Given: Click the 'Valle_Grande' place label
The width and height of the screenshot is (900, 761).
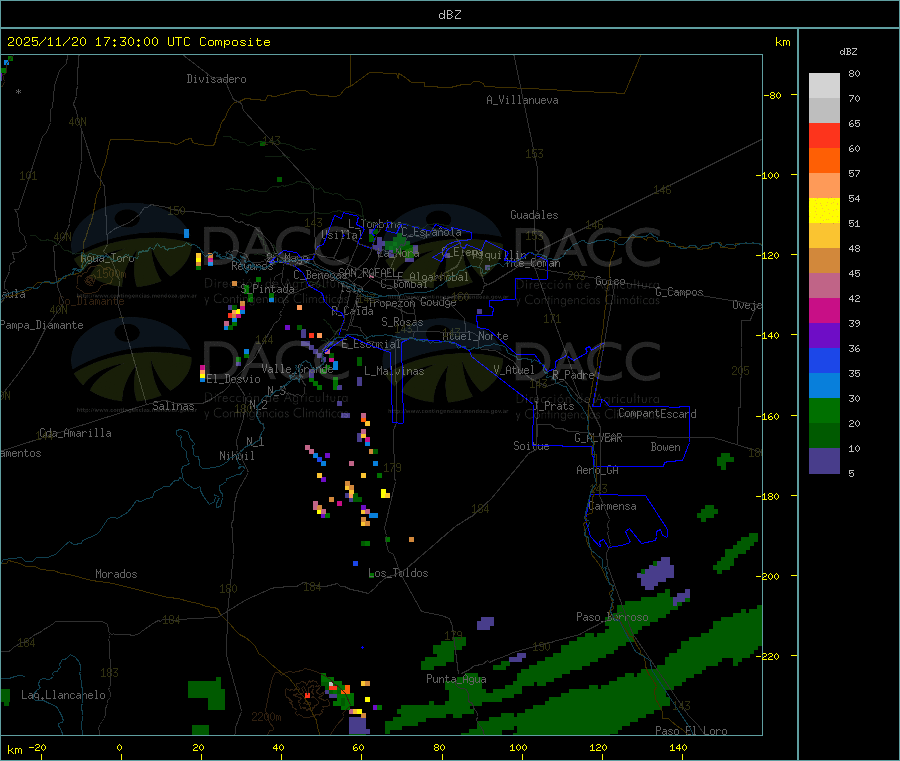Looking at the screenshot, I should (297, 368).
